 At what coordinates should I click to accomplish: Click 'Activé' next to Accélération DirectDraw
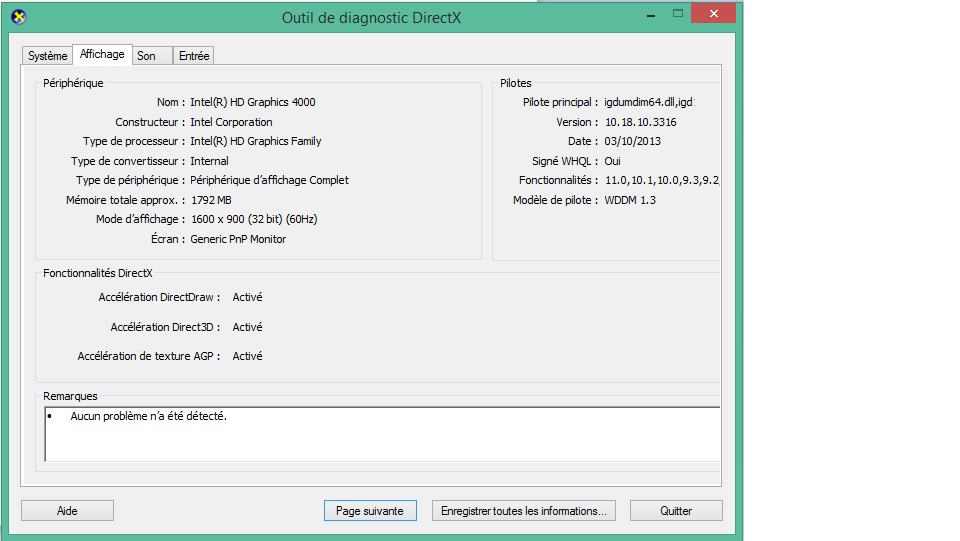point(247,297)
